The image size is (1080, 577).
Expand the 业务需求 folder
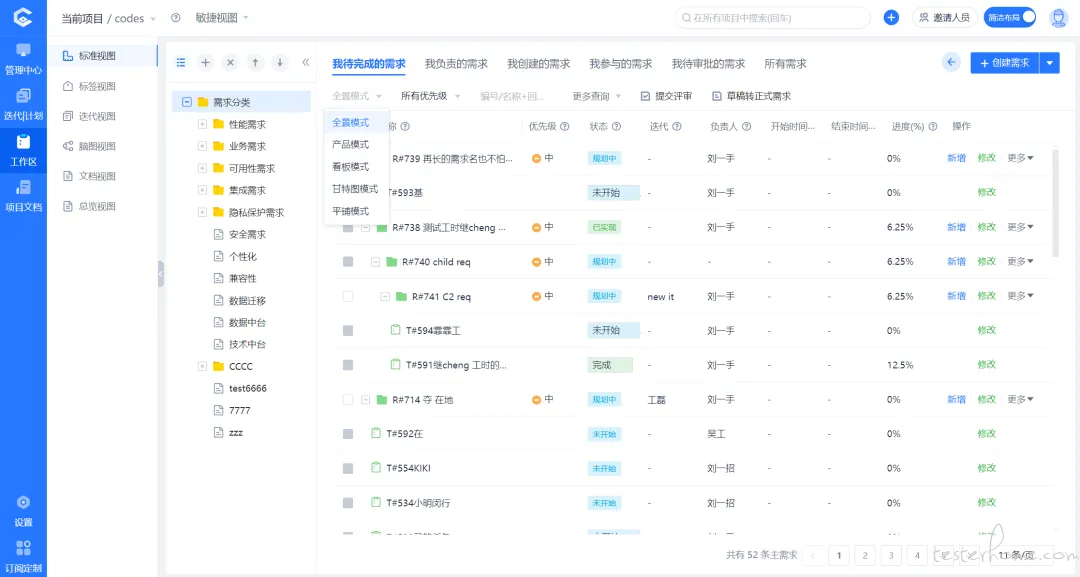pyautogui.click(x=202, y=146)
